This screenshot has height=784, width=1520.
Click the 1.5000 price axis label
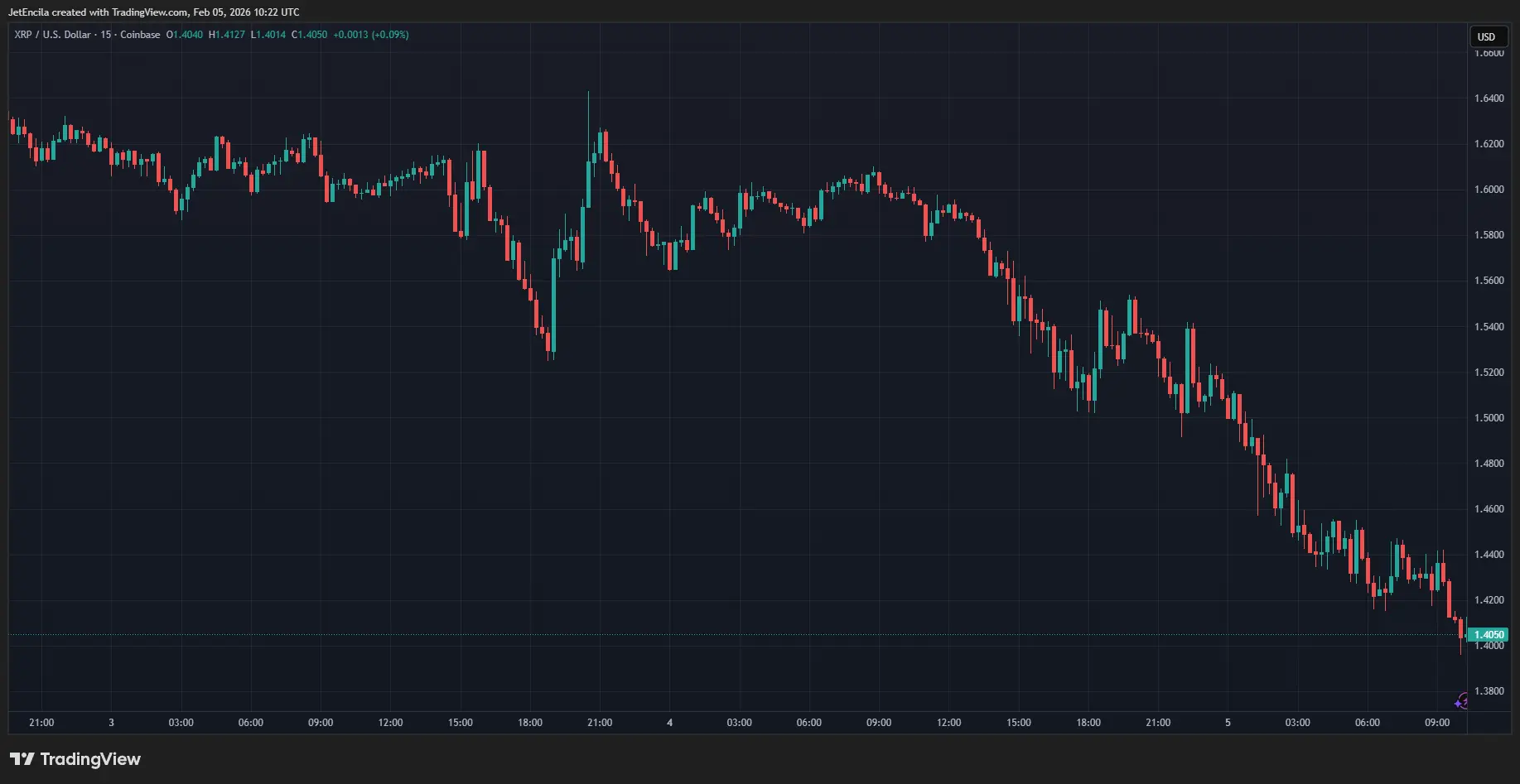pyautogui.click(x=1489, y=418)
